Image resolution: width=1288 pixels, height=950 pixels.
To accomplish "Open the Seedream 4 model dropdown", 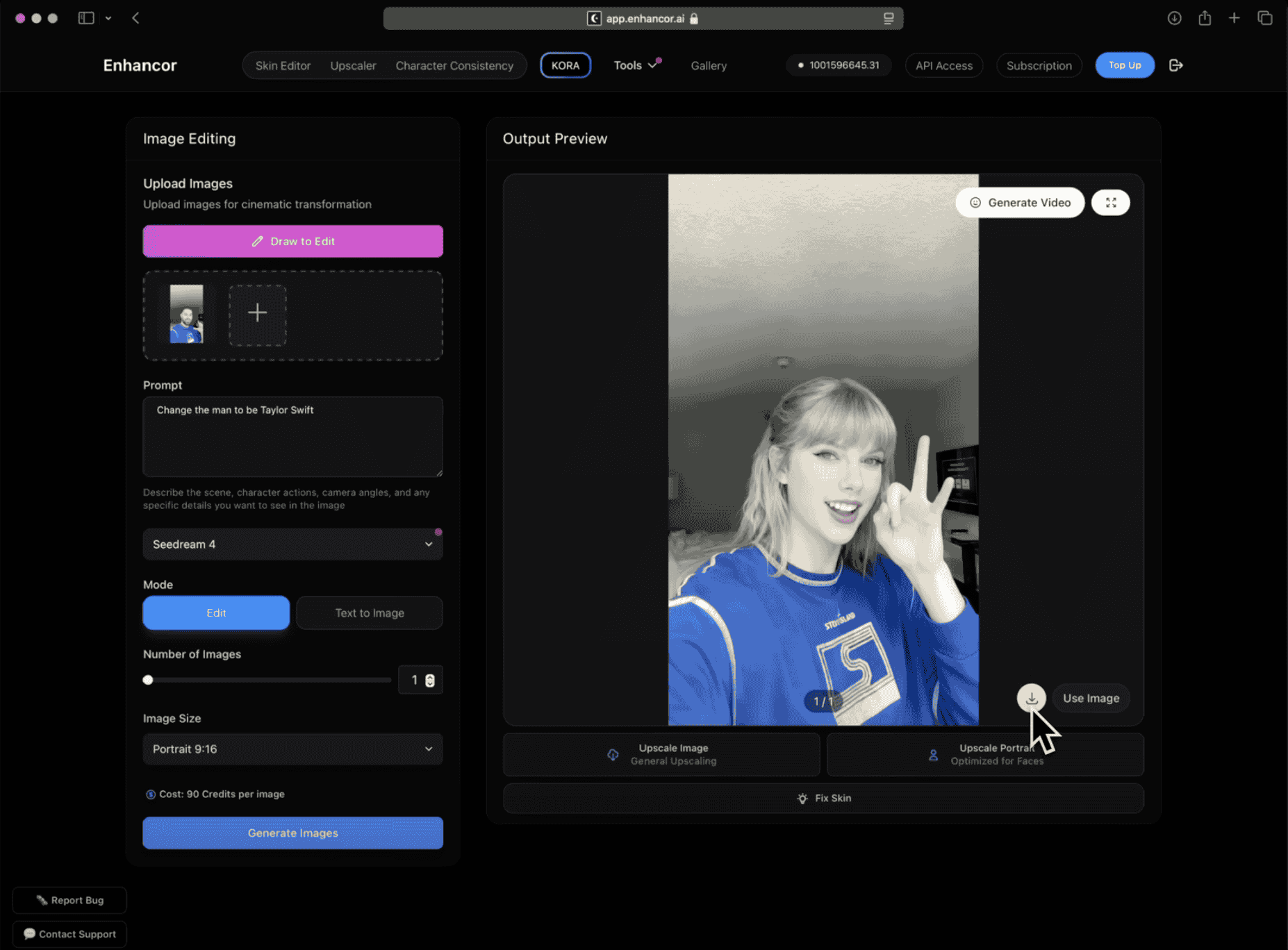I will 292,544.
